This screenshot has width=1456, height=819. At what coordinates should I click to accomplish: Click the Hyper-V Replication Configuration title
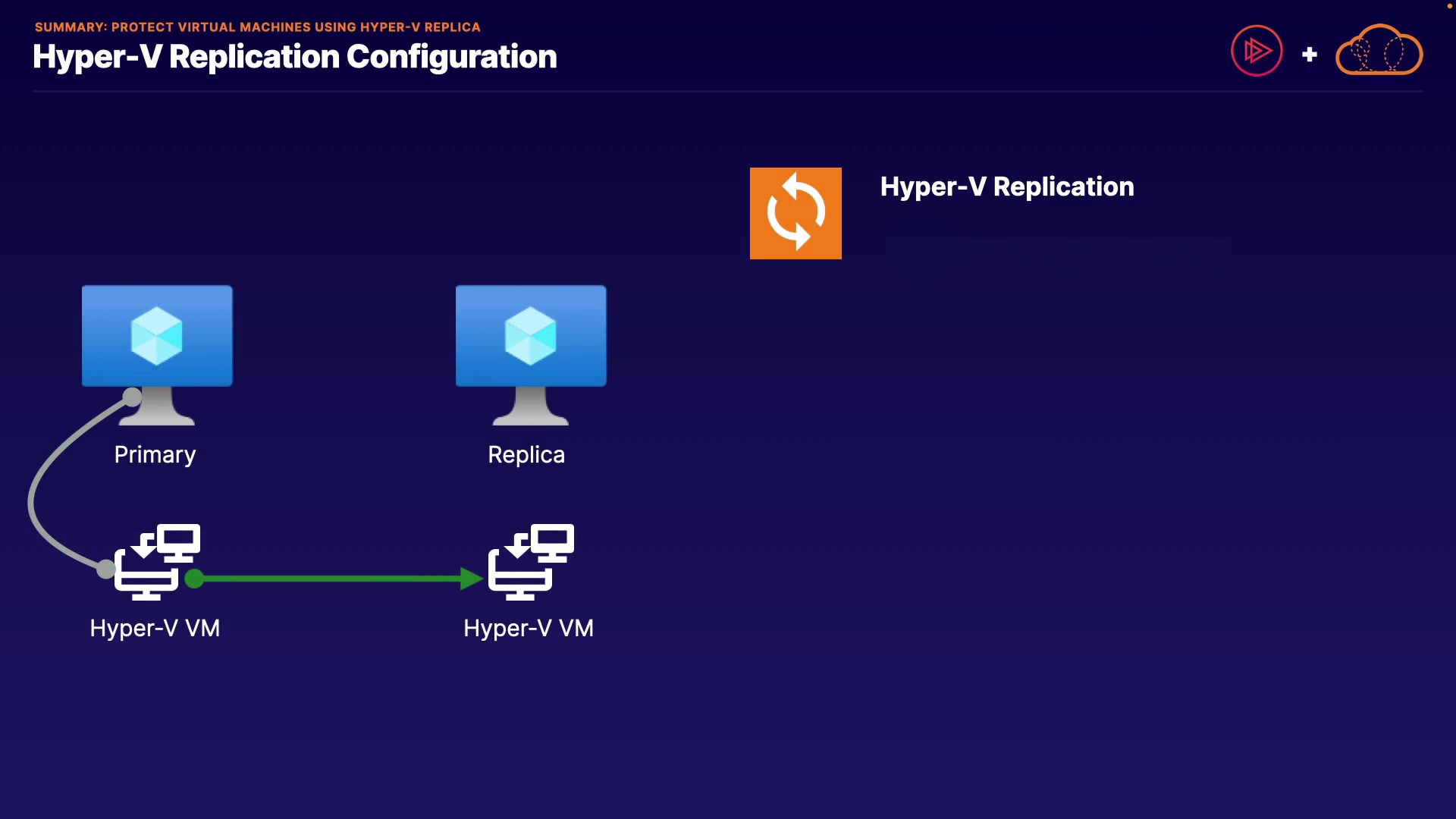coord(295,57)
